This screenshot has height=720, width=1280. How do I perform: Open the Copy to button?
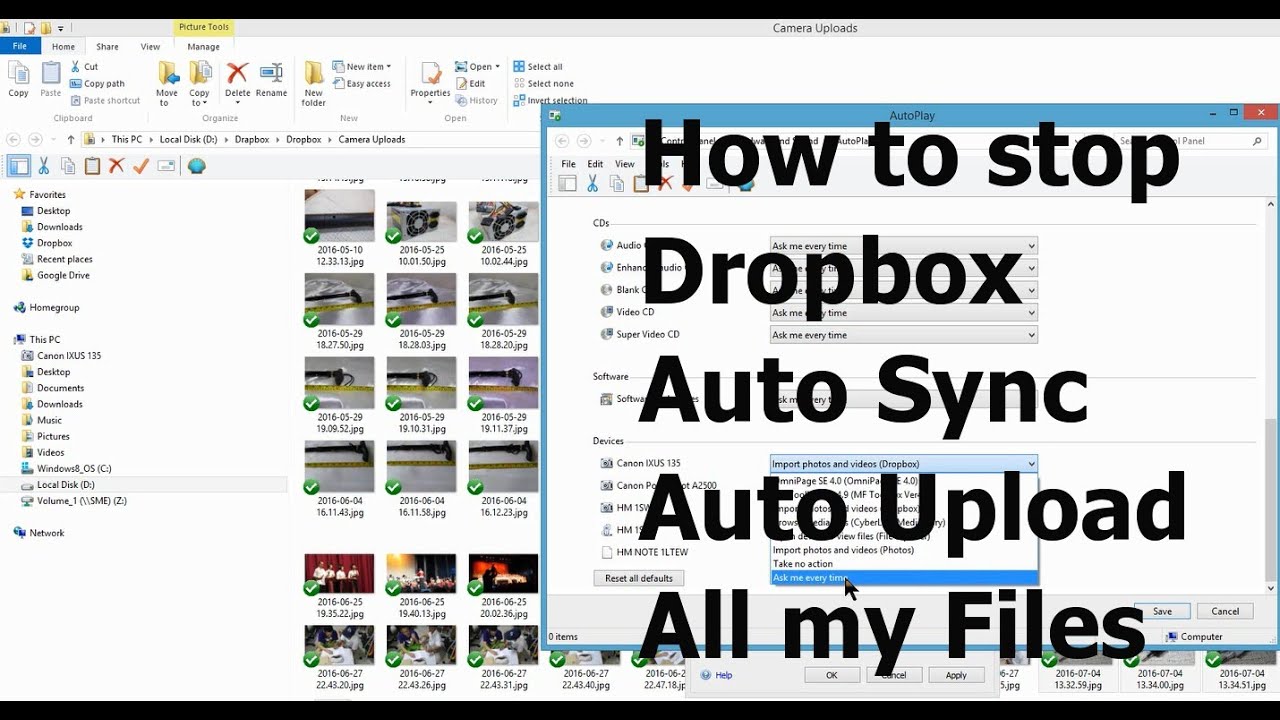[x=200, y=84]
